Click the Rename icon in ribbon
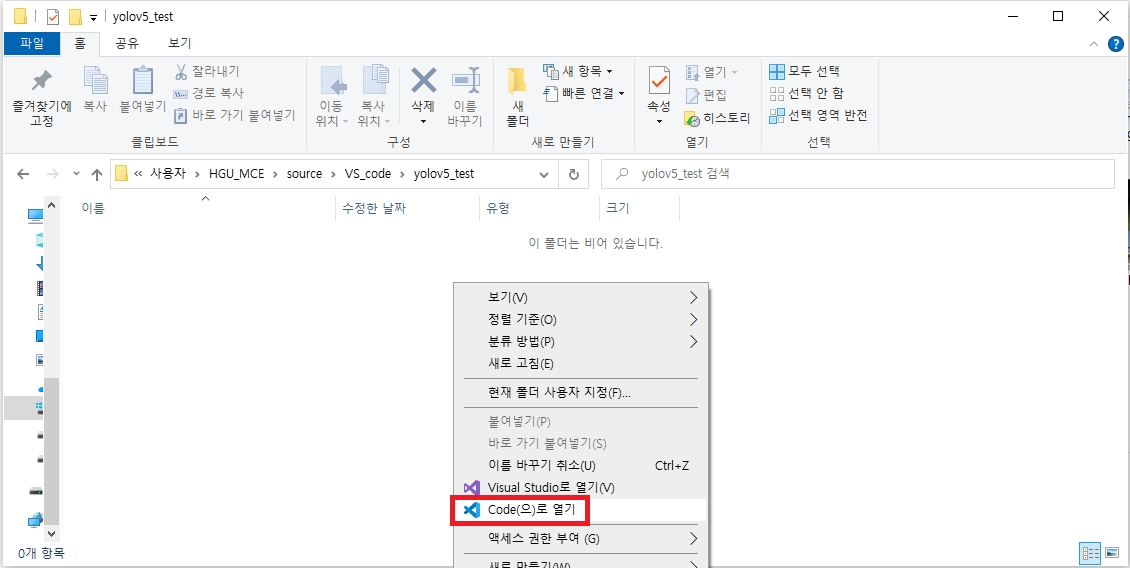Image resolution: width=1130 pixels, height=568 pixels. tap(465, 82)
